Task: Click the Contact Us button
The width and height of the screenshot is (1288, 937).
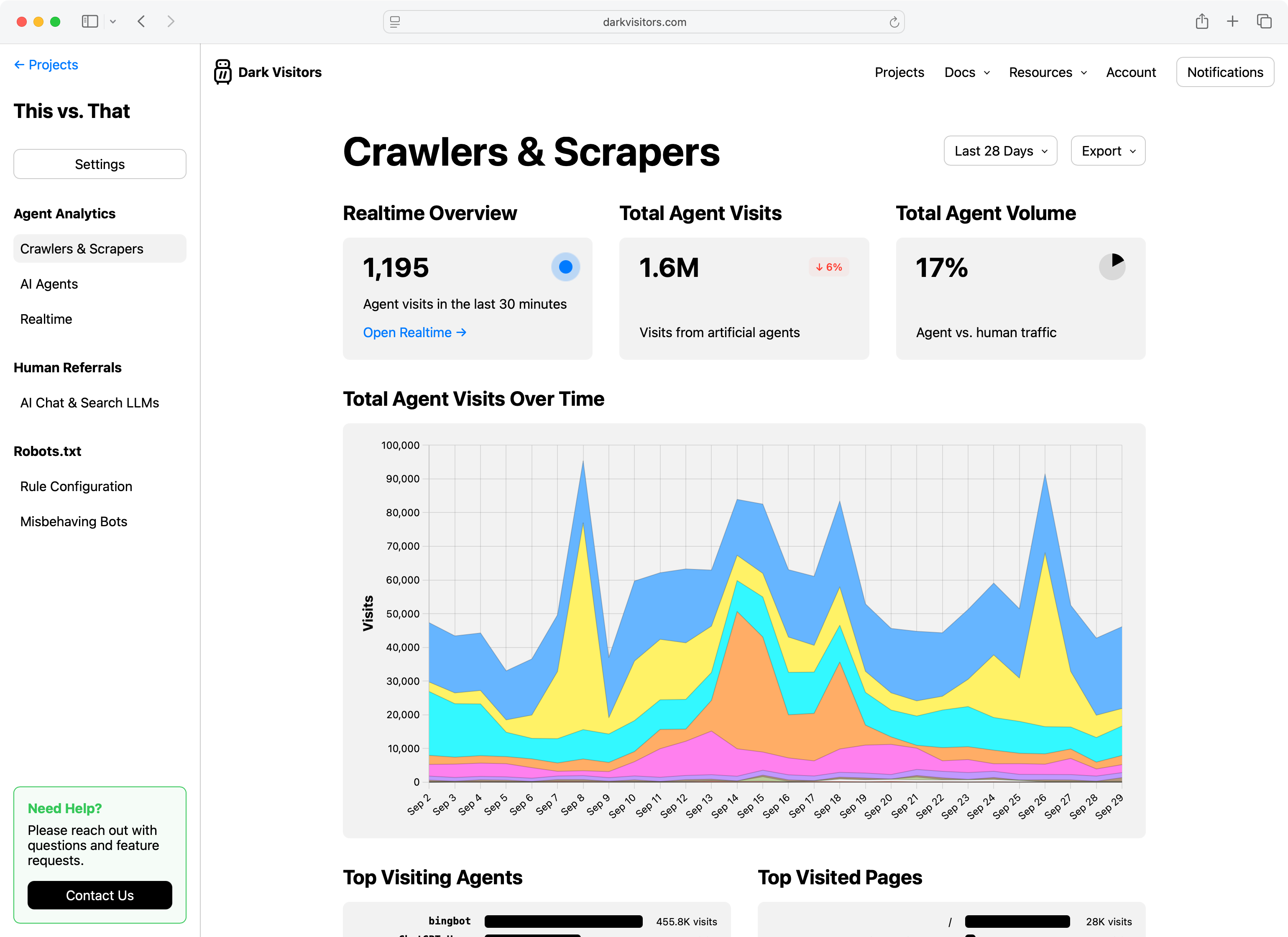Action: tap(100, 895)
